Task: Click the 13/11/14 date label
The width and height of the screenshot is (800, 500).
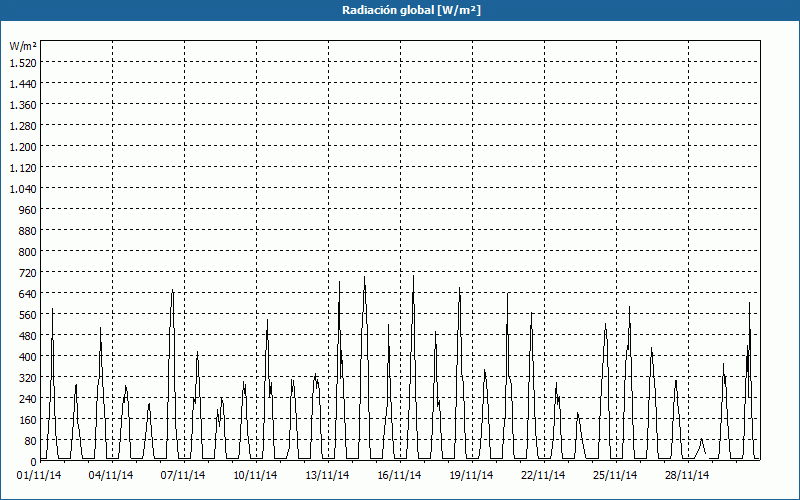Action: [x=327, y=476]
